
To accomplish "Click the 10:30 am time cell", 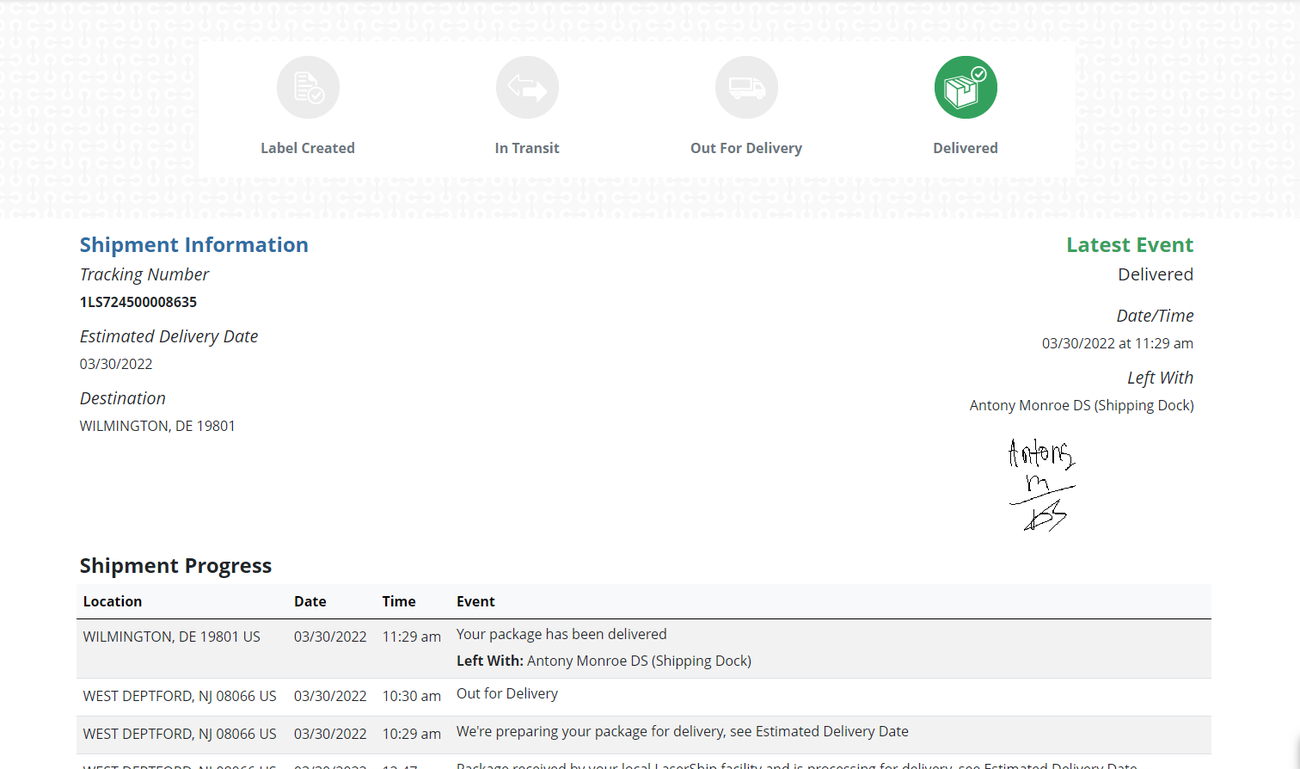I will pyautogui.click(x=411, y=696).
